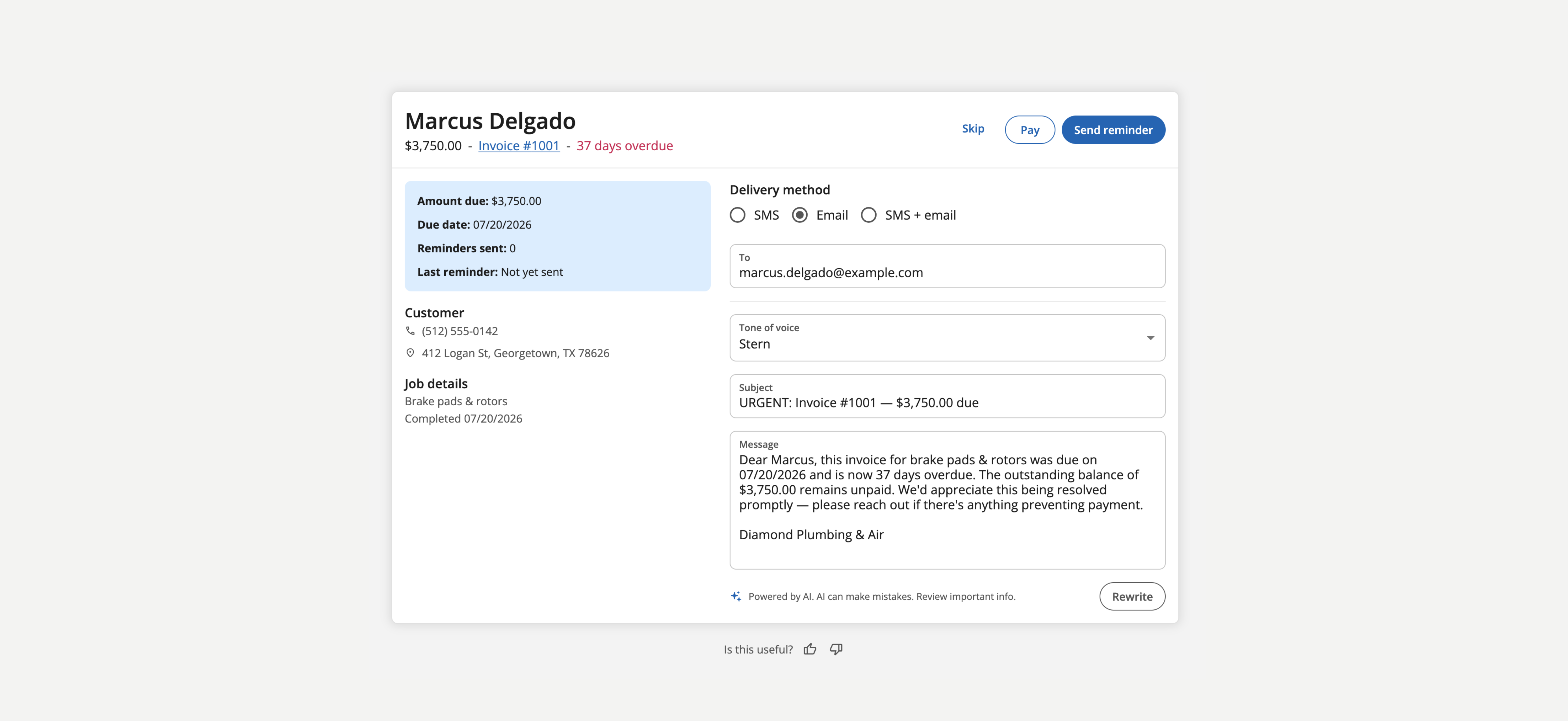Click the 'Due date: 07/20/2026' line
The height and width of the screenshot is (721, 1568).
tap(474, 225)
